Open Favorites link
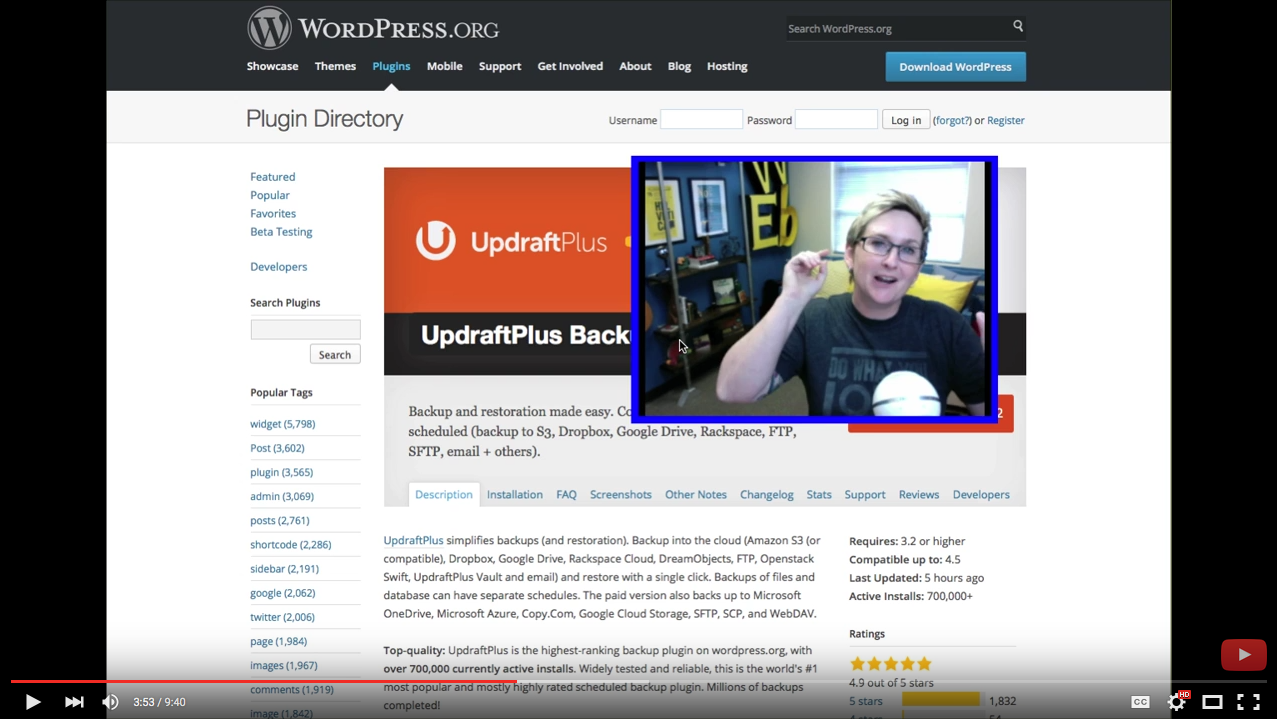The image size is (1277, 719). coord(273,213)
